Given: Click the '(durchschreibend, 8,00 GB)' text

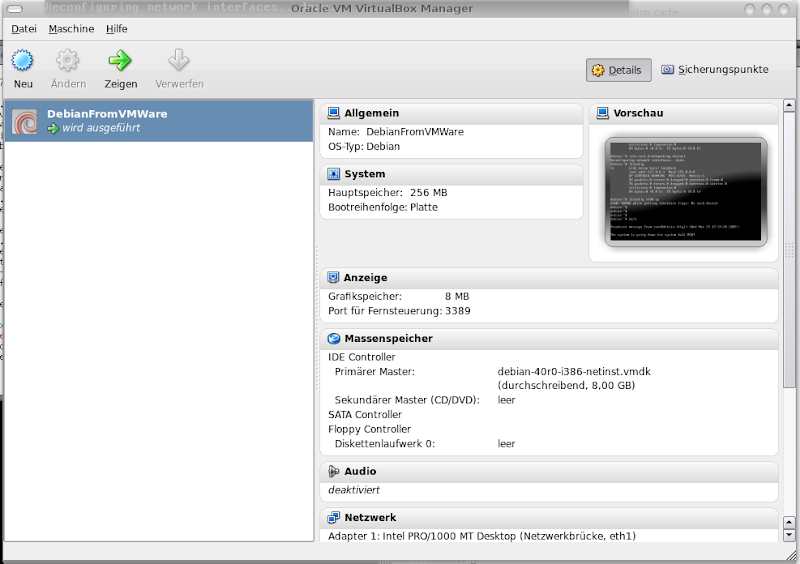Looking at the screenshot, I should [566, 385].
